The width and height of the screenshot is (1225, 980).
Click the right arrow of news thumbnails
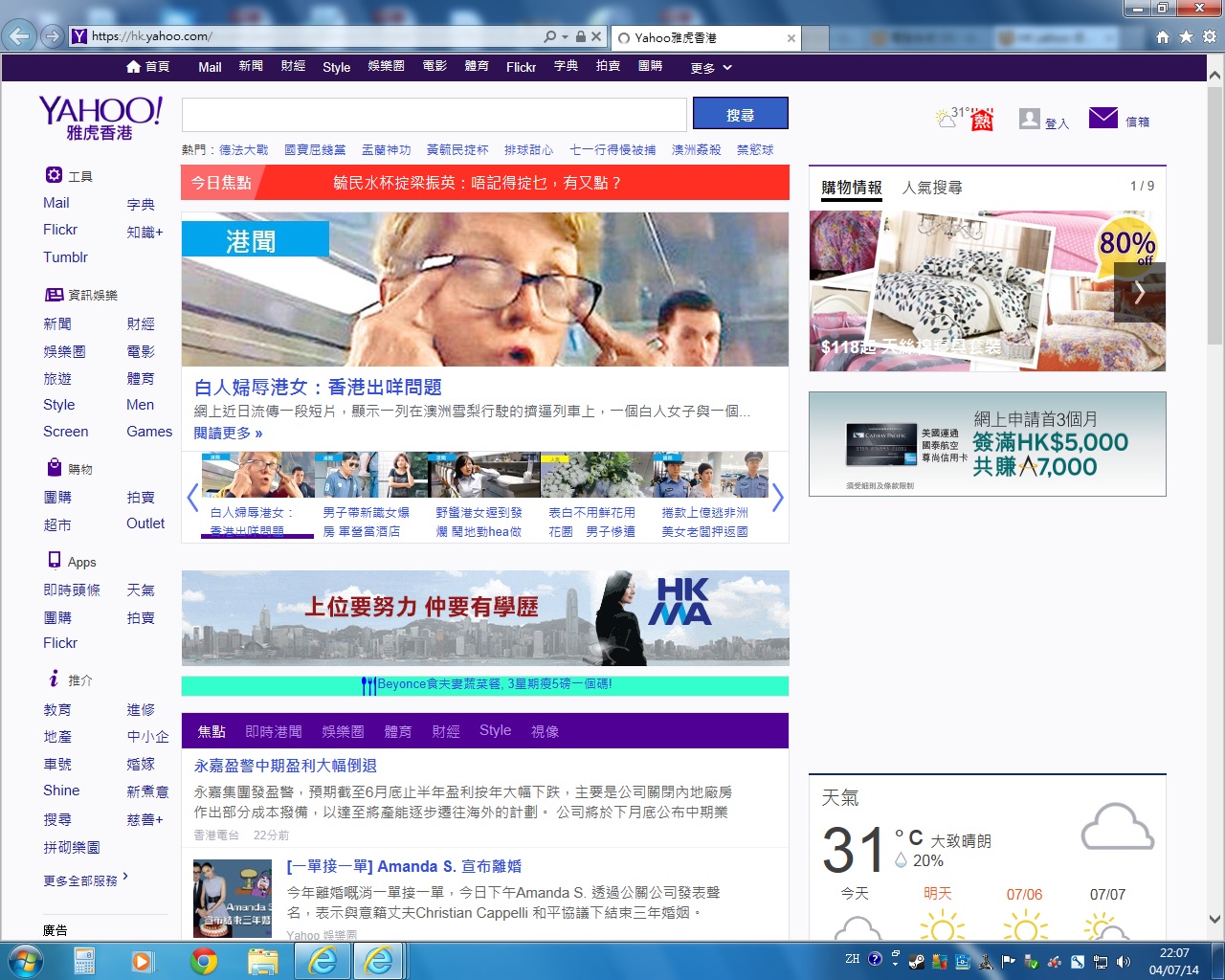[x=777, y=497]
